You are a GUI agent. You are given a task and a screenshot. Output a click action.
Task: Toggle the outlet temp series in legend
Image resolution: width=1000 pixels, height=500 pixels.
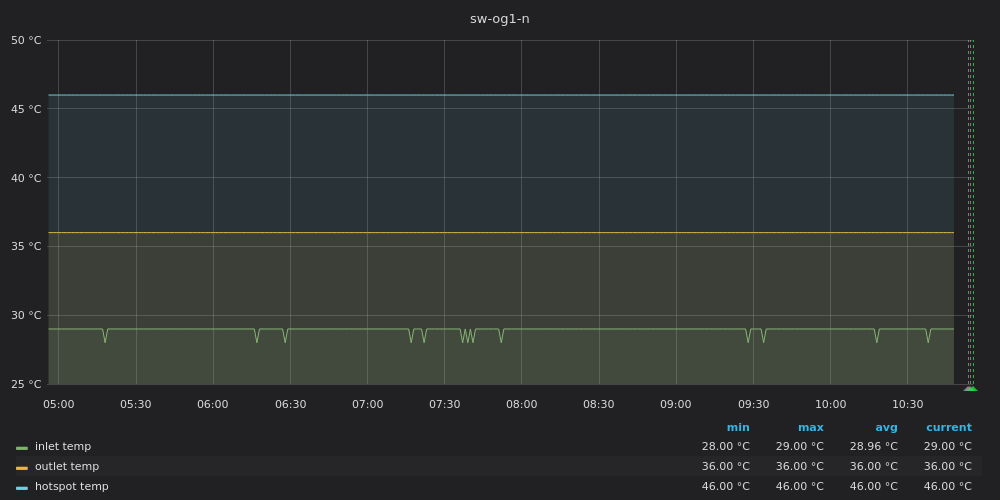(x=67, y=467)
